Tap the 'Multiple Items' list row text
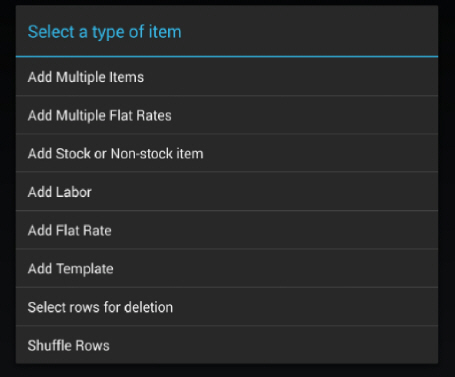 100,77
